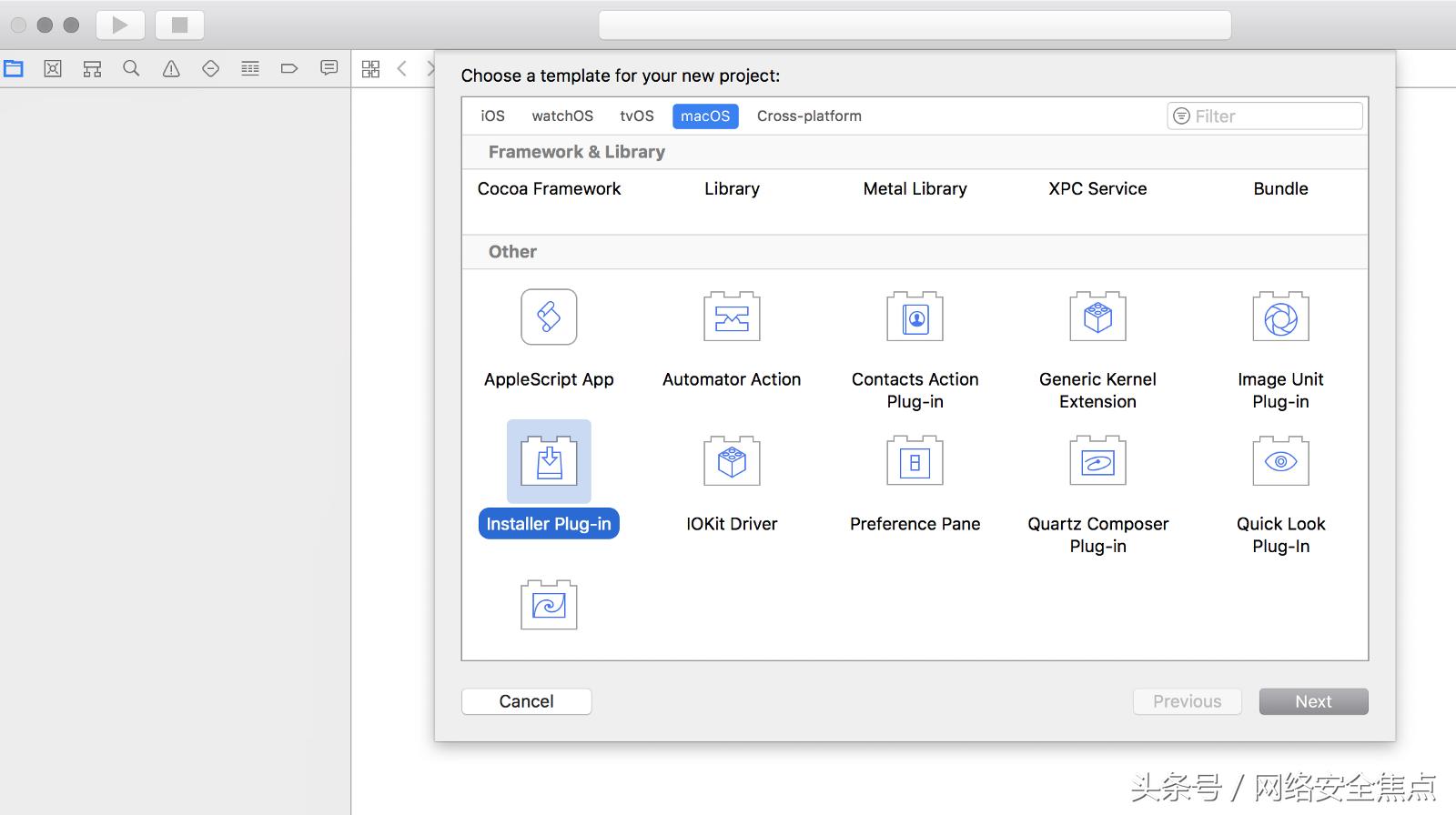Switch to the tvOS platform tab

(637, 116)
